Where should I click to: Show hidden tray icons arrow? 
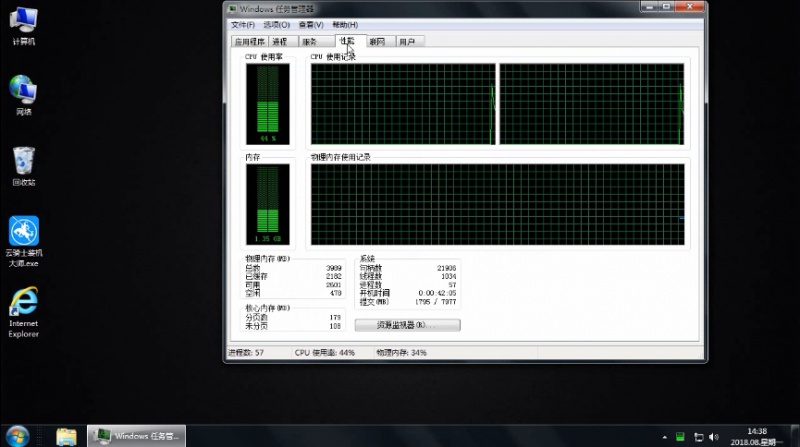coord(664,437)
